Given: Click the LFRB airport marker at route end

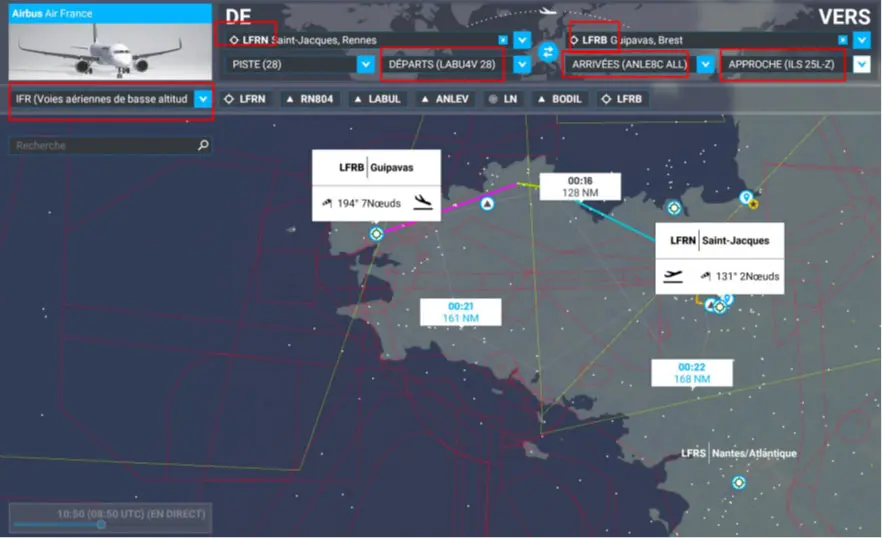Looking at the screenshot, I should click(x=376, y=234).
